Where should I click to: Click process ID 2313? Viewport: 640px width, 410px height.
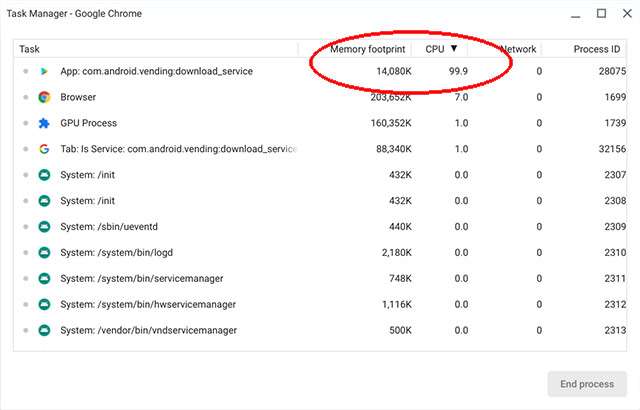pos(615,330)
